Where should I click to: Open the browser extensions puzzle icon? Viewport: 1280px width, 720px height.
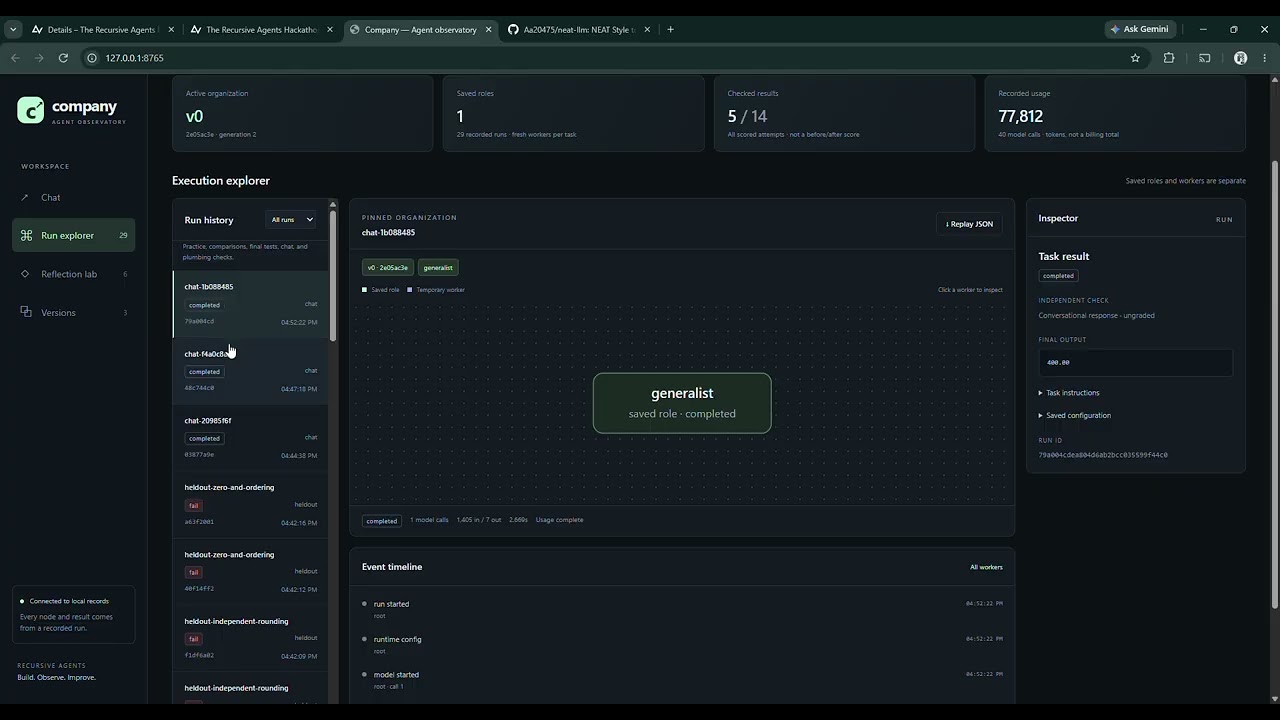[1169, 58]
